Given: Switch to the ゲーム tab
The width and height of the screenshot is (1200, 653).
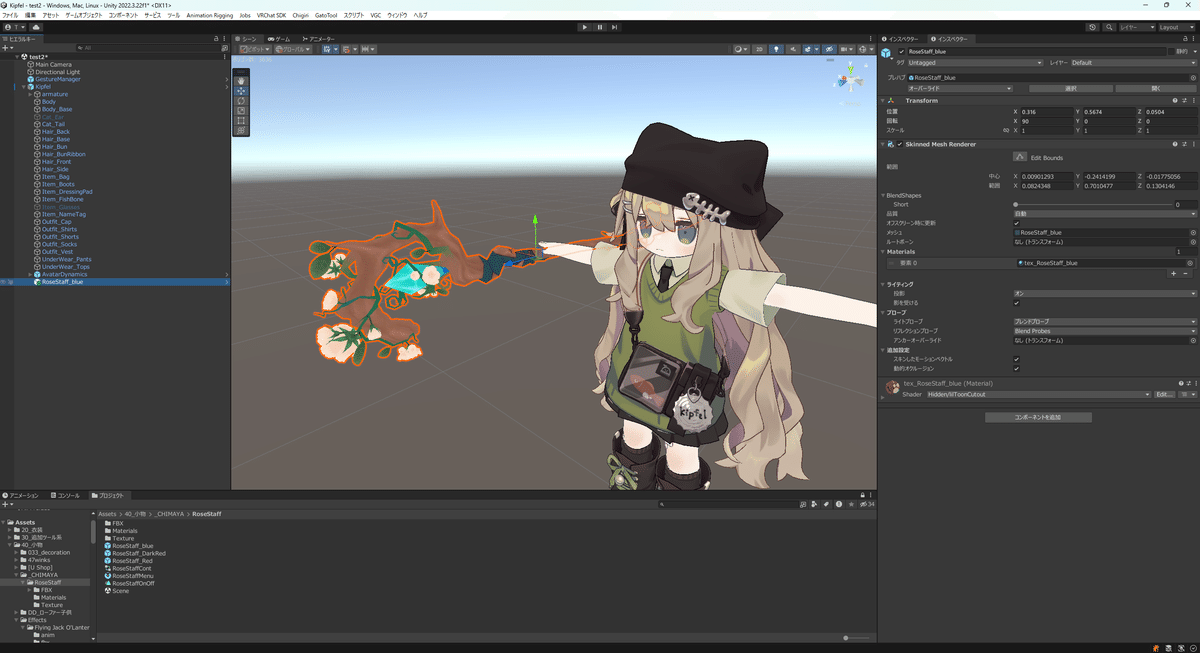Looking at the screenshot, I should click(277, 38).
